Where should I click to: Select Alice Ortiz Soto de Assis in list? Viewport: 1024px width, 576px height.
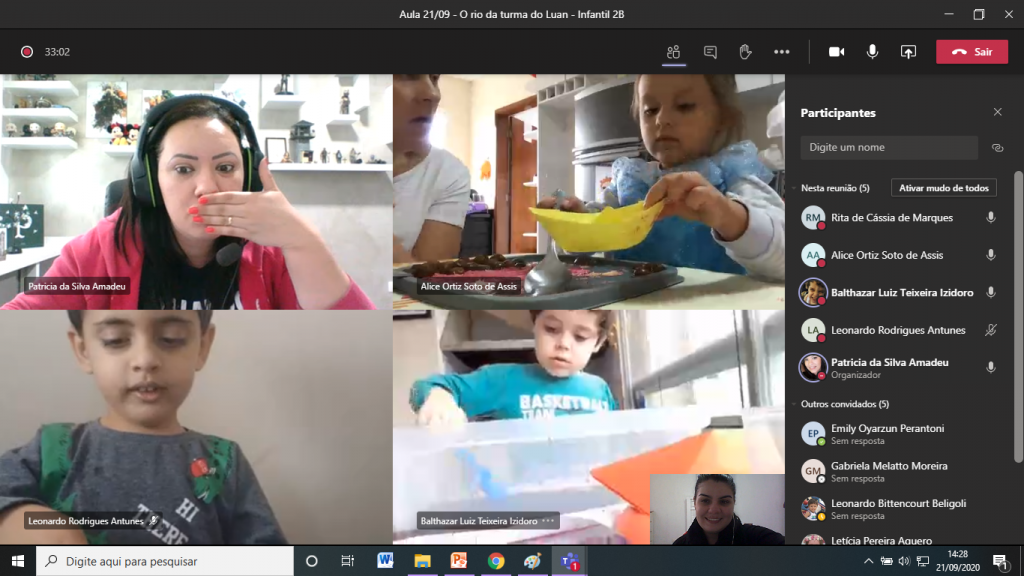(887, 255)
